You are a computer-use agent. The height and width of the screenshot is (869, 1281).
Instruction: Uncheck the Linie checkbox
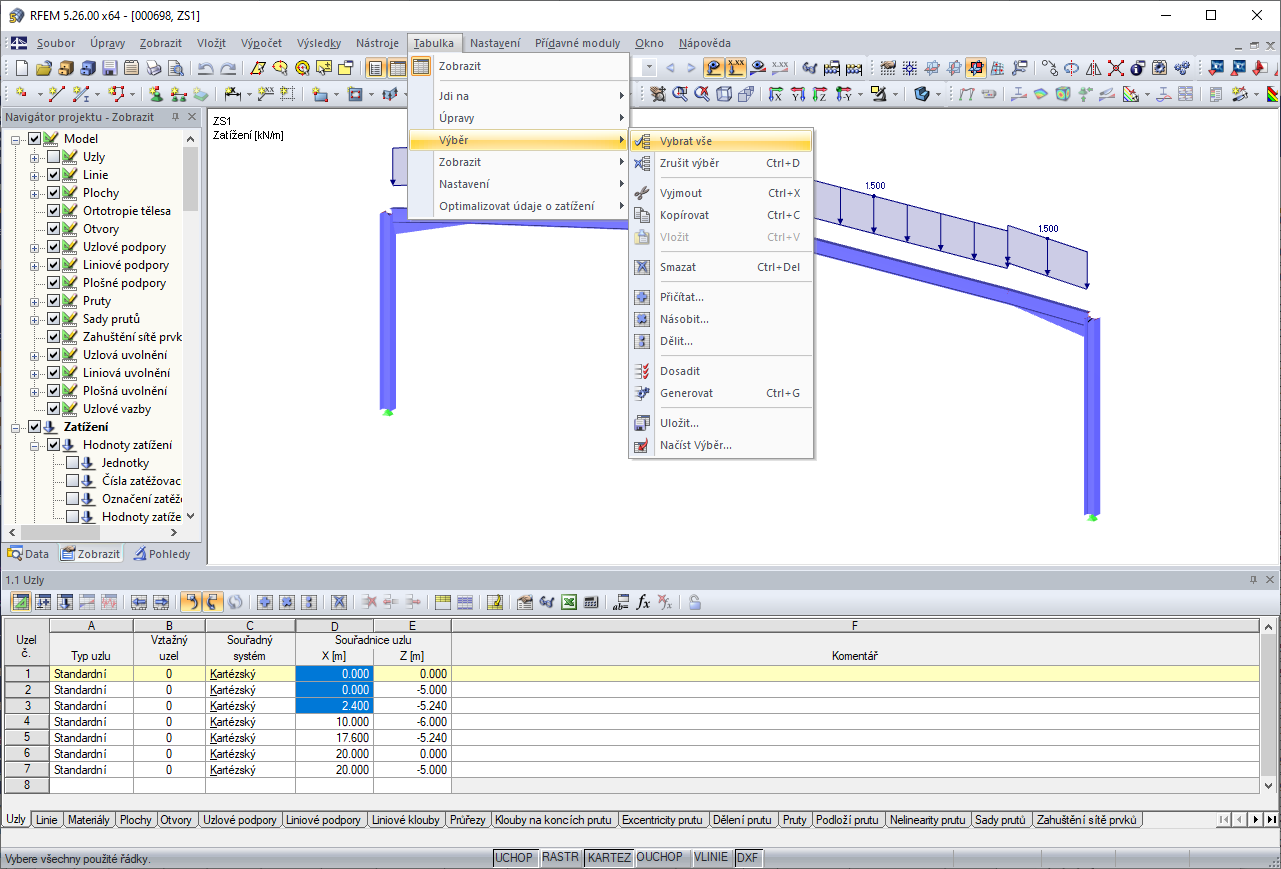(x=54, y=175)
